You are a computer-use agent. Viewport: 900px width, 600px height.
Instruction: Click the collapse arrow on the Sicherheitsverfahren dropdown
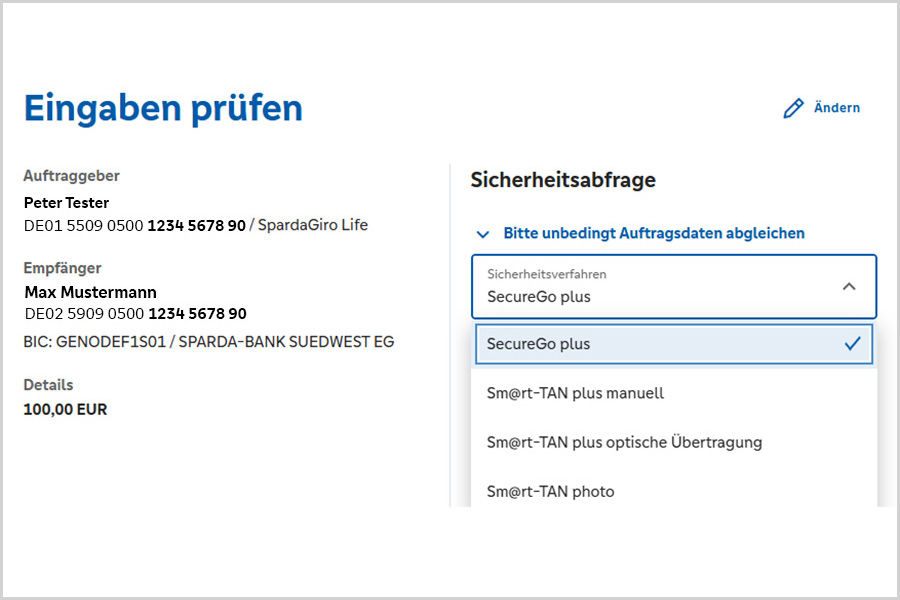[850, 287]
